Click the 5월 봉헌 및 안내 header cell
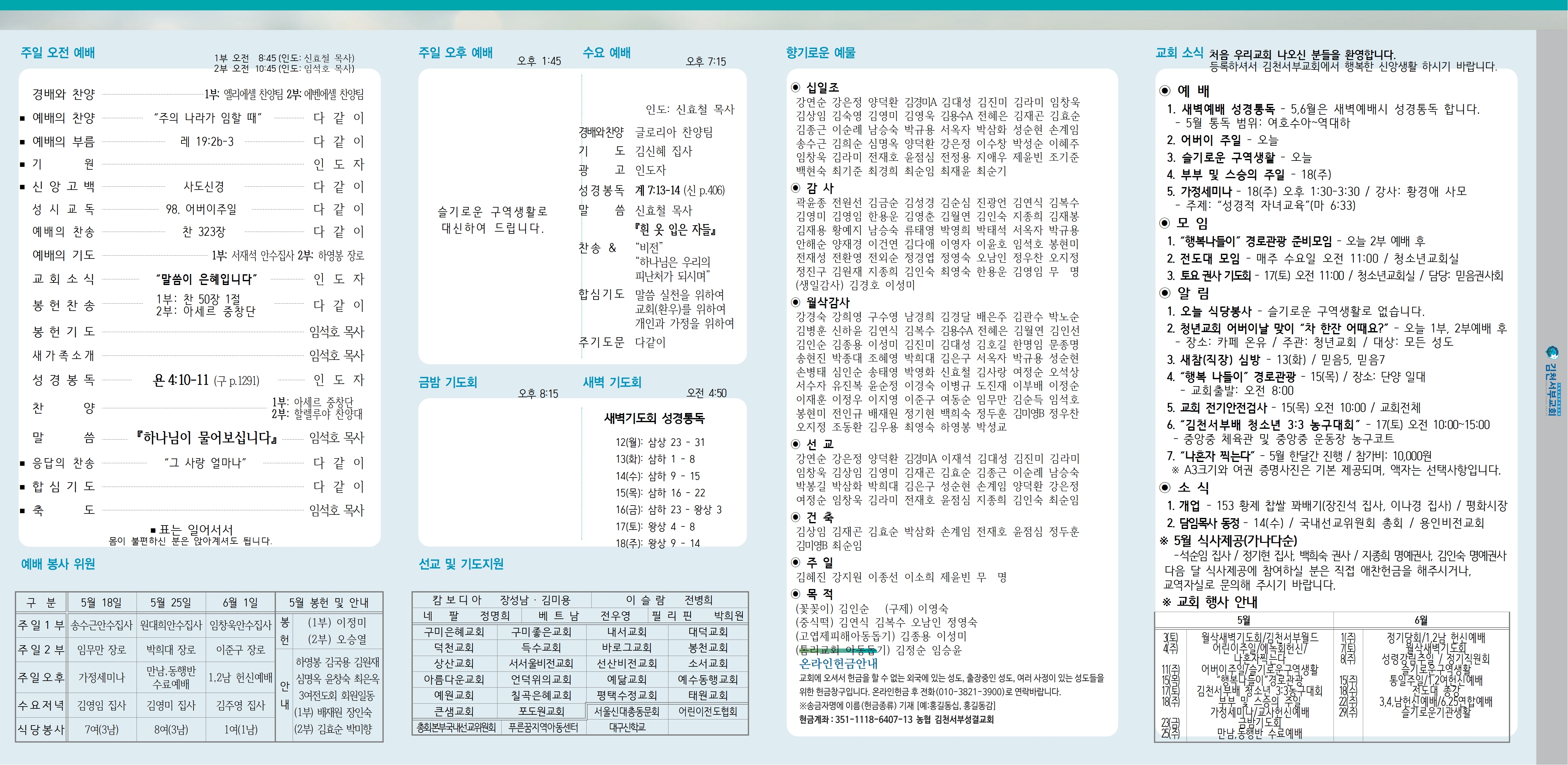 [x=329, y=603]
